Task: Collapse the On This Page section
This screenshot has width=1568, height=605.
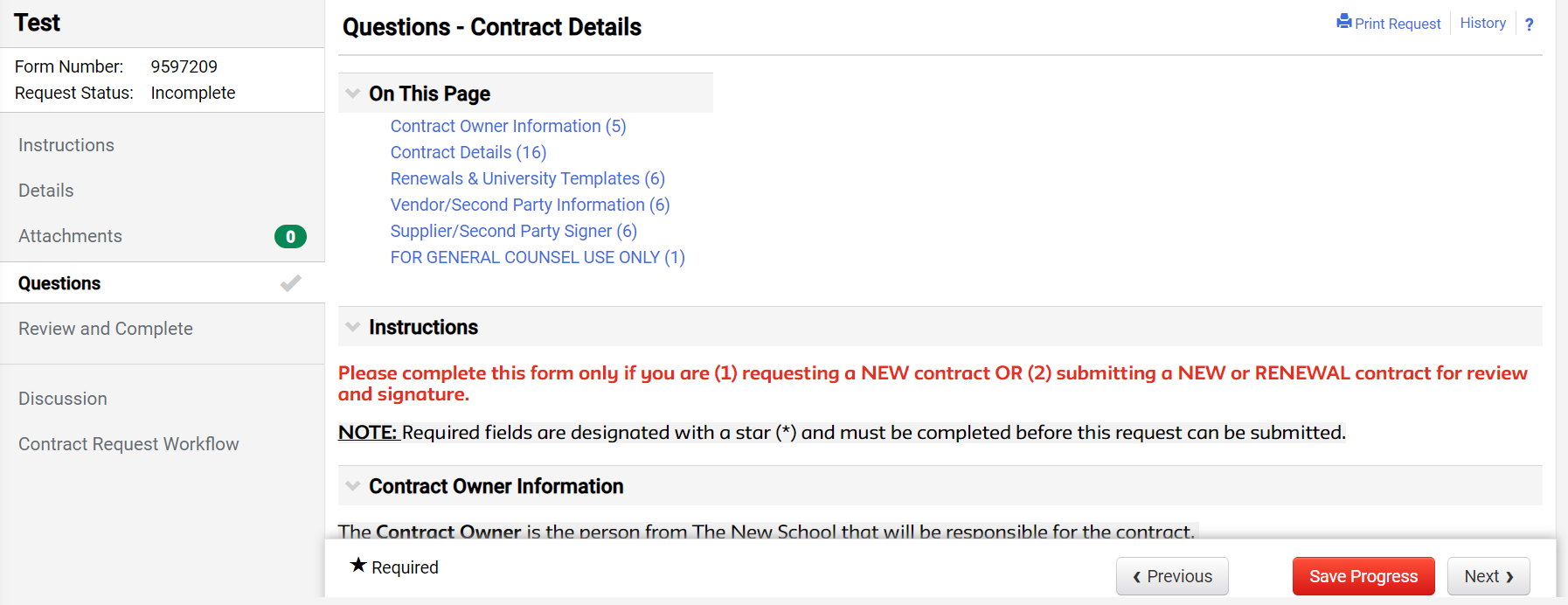Action: (353, 94)
